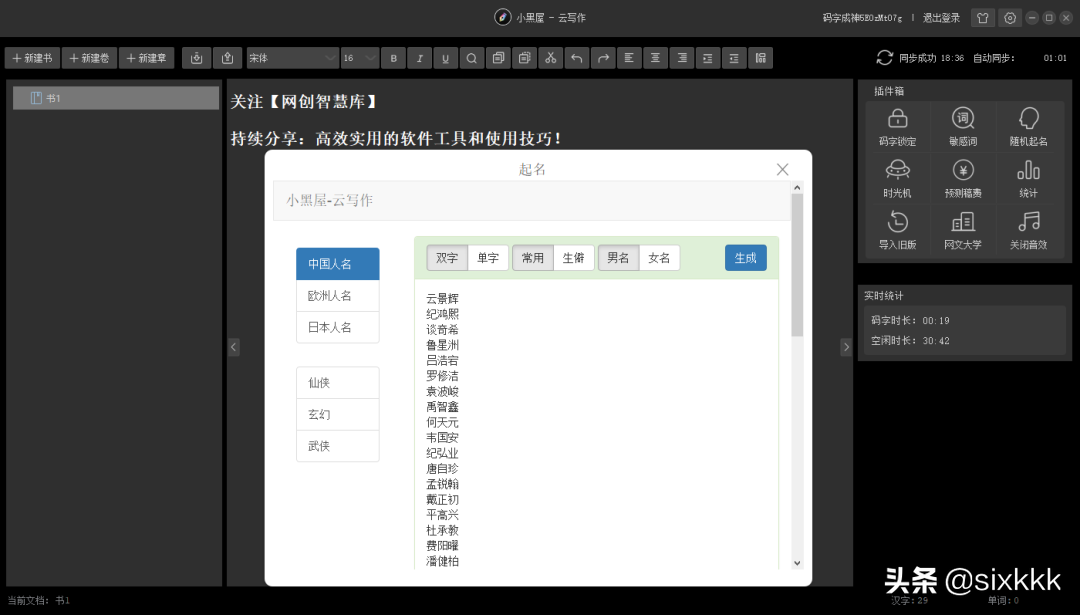Click the generated name 何天元
This screenshot has height=615, width=1080.
coord(442,422)
